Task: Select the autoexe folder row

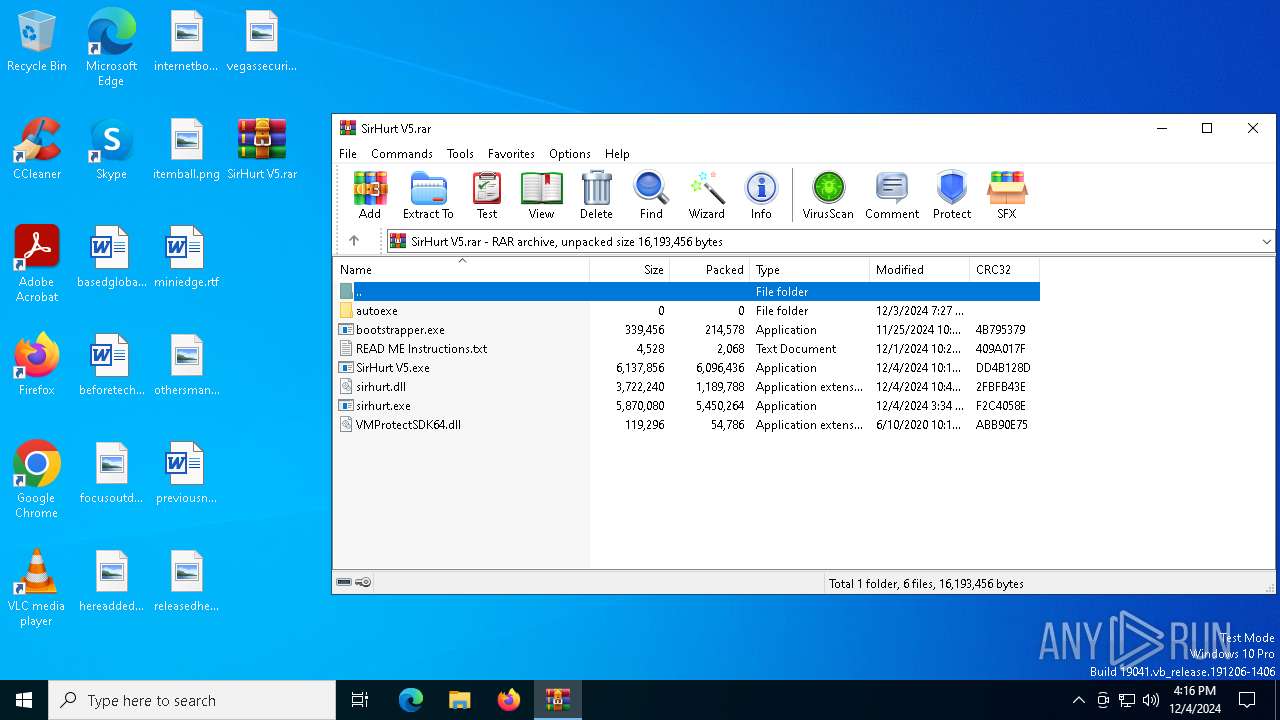Action: point(687,311)
